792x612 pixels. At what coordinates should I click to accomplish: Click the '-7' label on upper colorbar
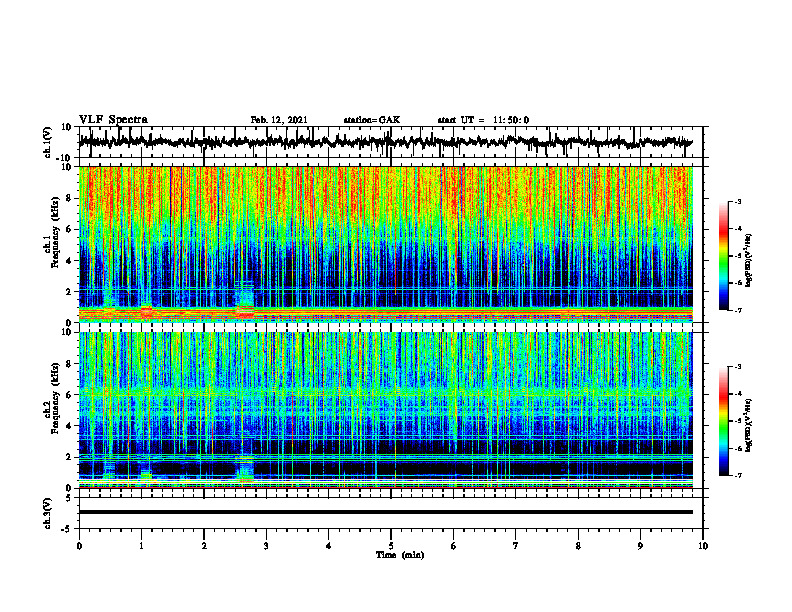tap(737, 310)
